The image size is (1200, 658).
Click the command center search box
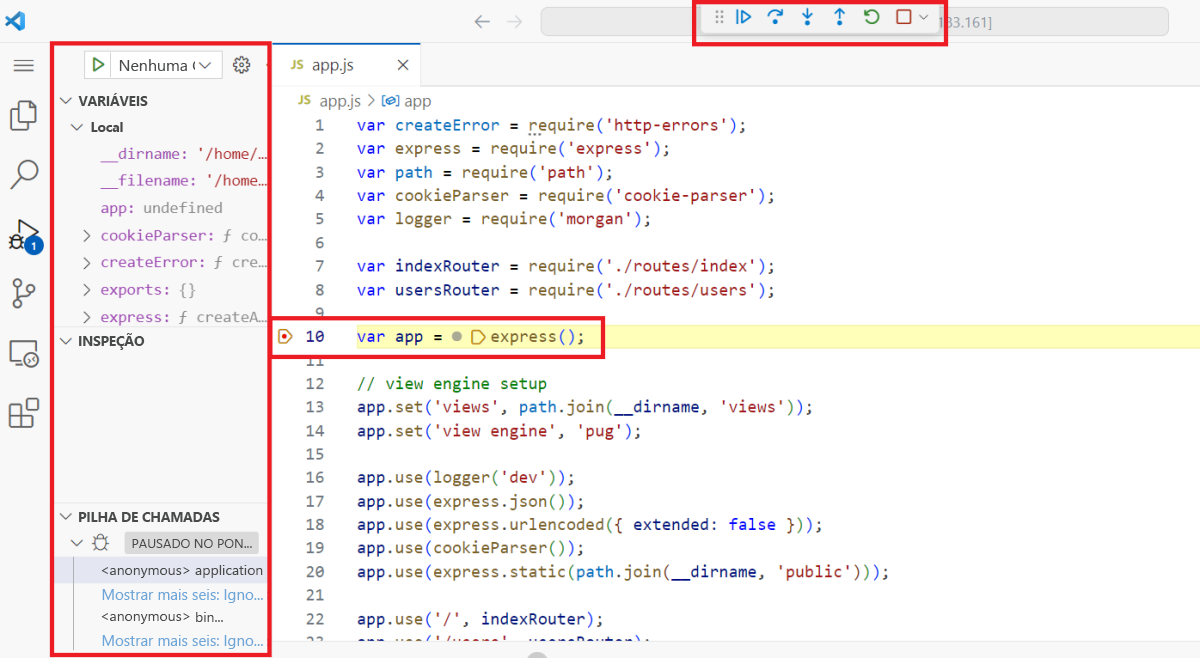[855, 21]
